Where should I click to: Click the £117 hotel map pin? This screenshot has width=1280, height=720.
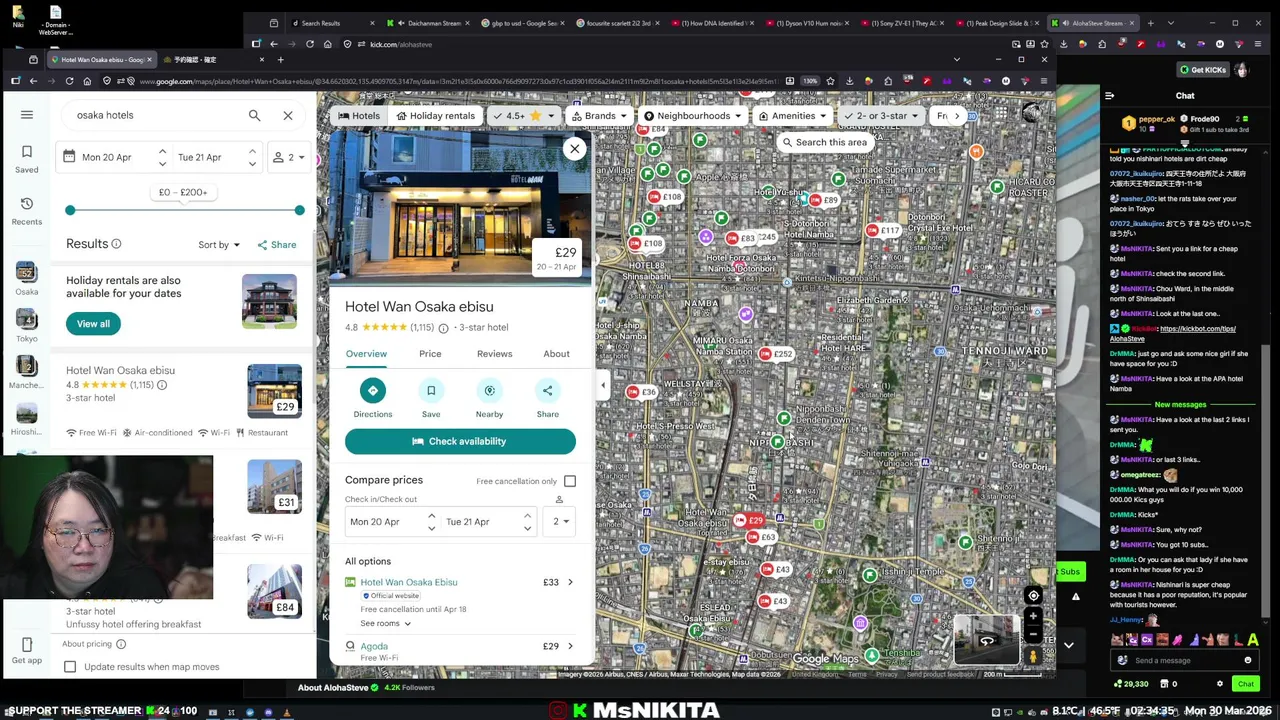(883, 230)
